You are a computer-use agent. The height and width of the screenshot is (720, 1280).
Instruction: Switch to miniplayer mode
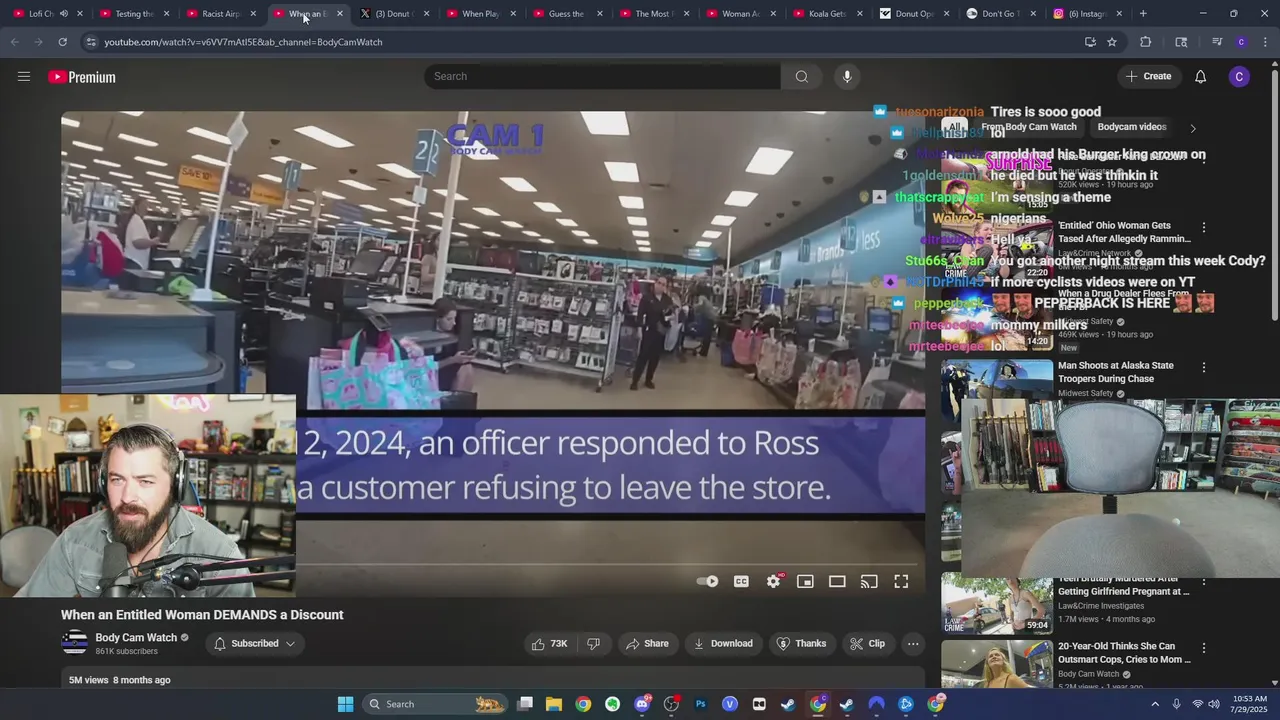tap(805, 581)
